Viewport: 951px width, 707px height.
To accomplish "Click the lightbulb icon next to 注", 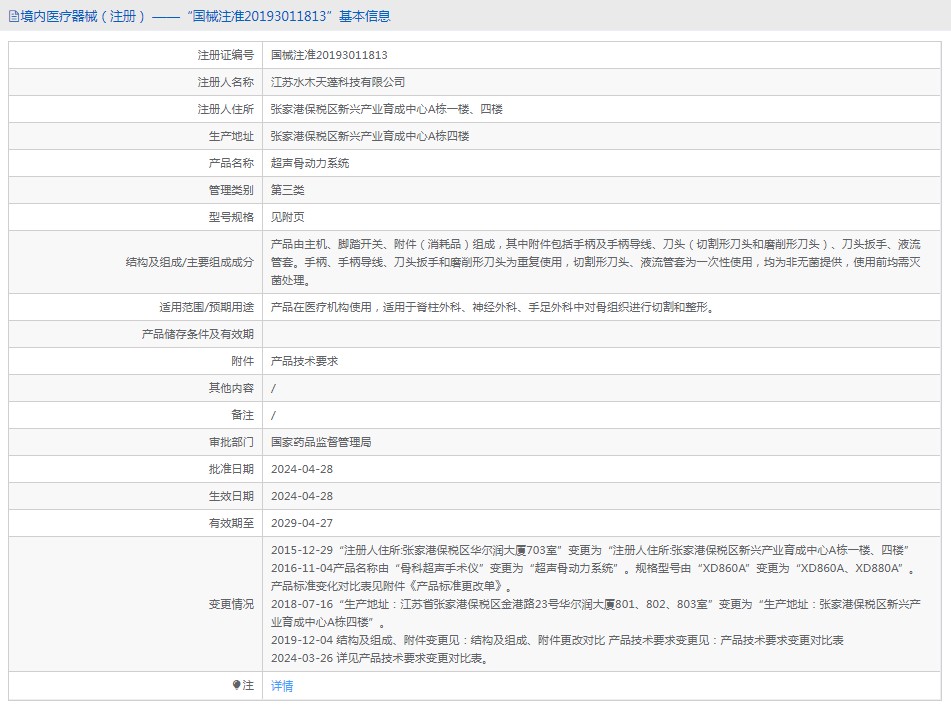I will [237, 685].
